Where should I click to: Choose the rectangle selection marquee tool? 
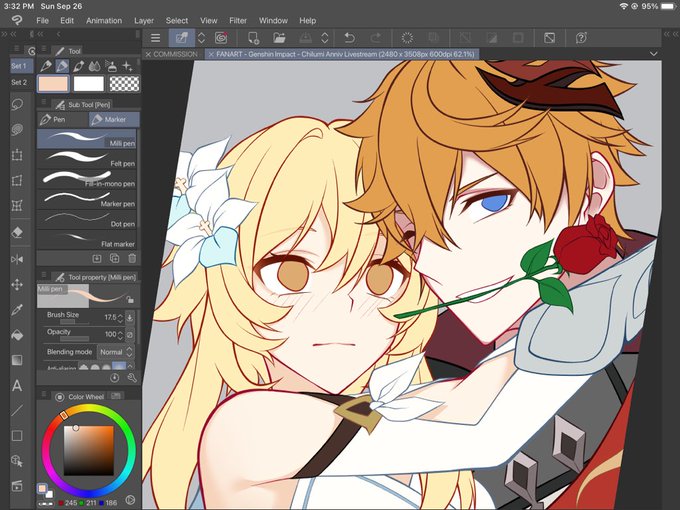tap(17, 155)
